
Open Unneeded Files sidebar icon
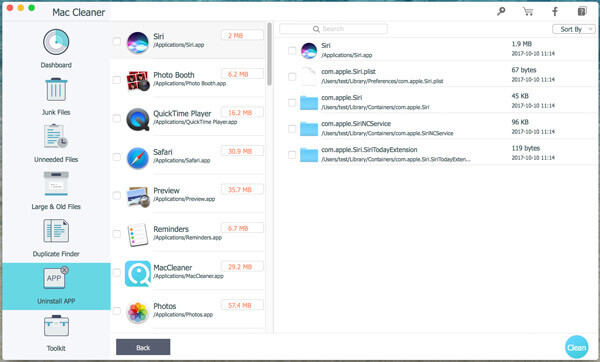point(56,136)
